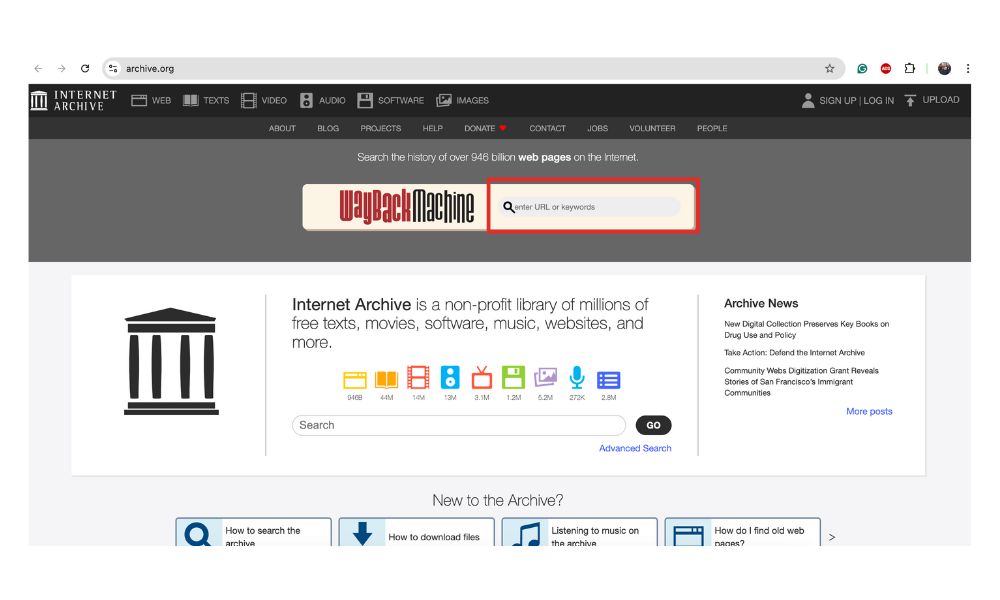Open the texts collection via the orange books icon

385,377
